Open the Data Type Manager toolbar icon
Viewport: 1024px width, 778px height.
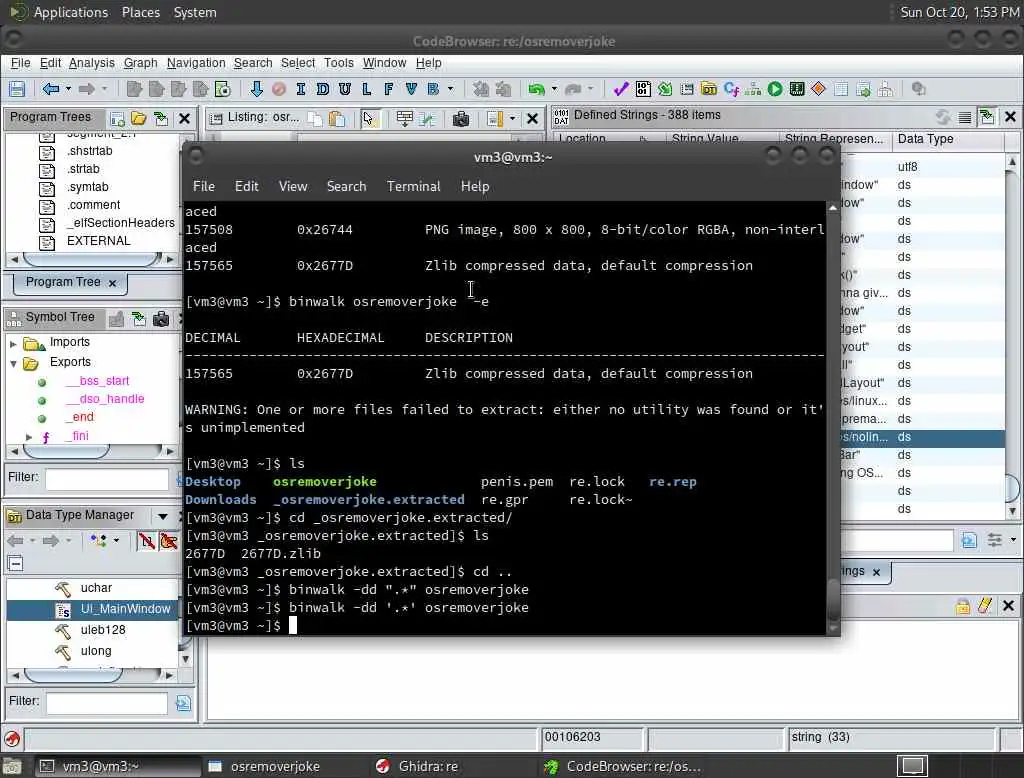click(709, 89)
